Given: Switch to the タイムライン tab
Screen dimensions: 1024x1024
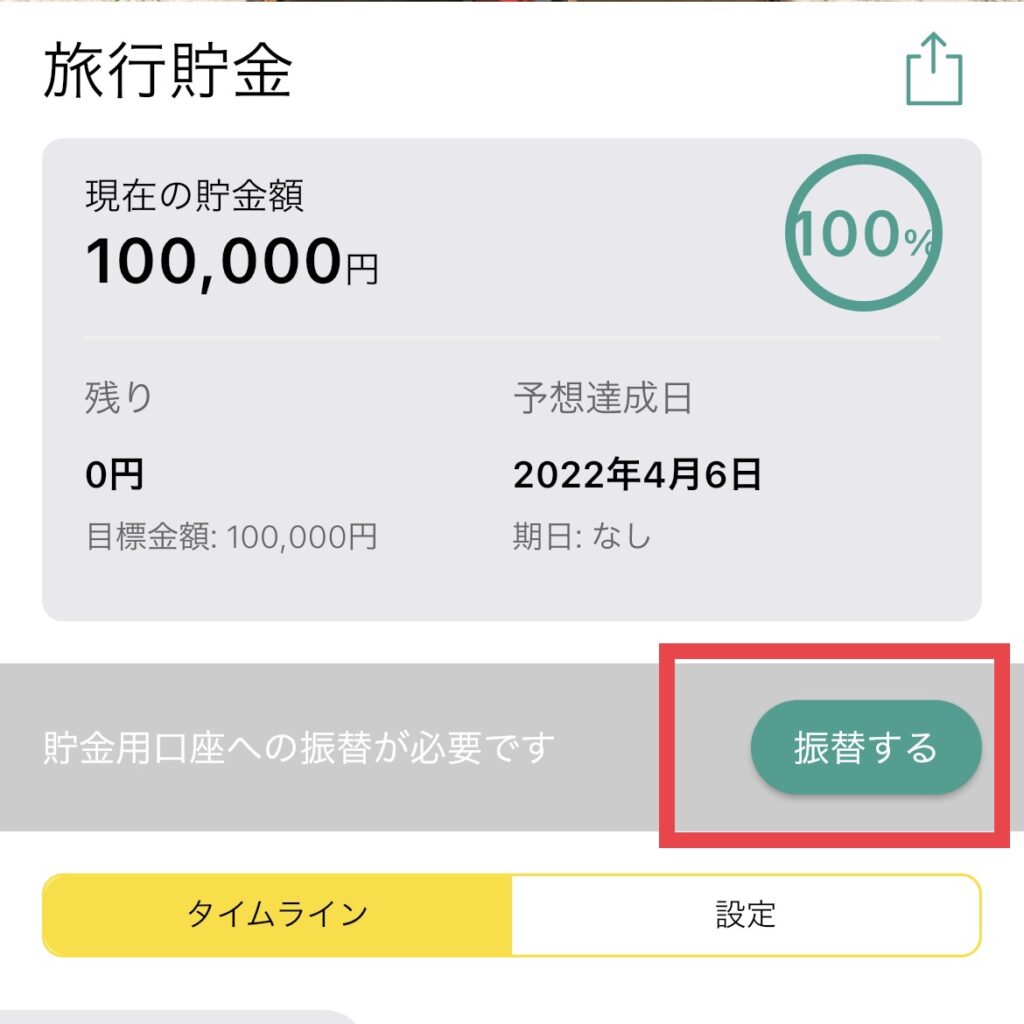Looking at the screenshot, I should click(x=277, y=914).
